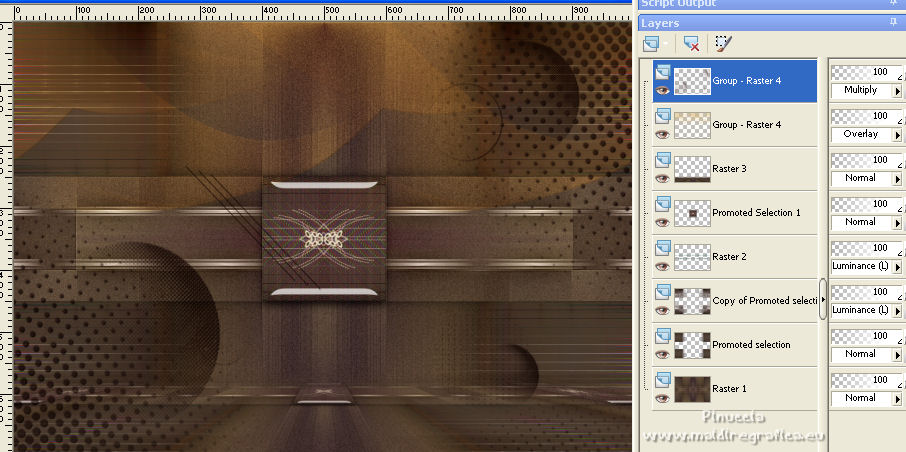Click the horizontal ruler above the canvas
The height and width of the screenshot is (452, 906).
(x=322, y=12)
